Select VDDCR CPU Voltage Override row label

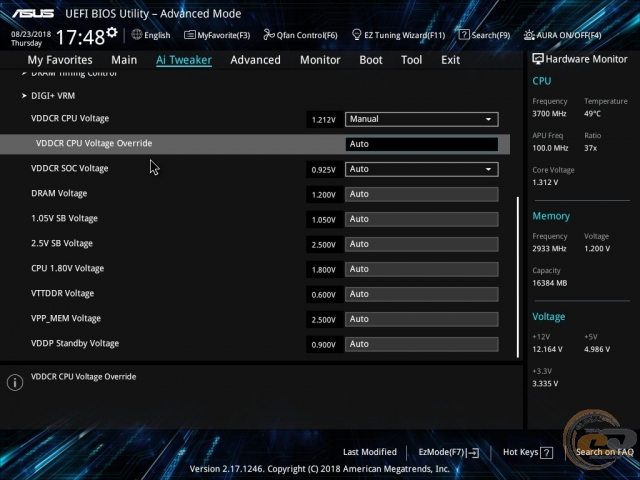pyautogui.click(x=94, y=143)
